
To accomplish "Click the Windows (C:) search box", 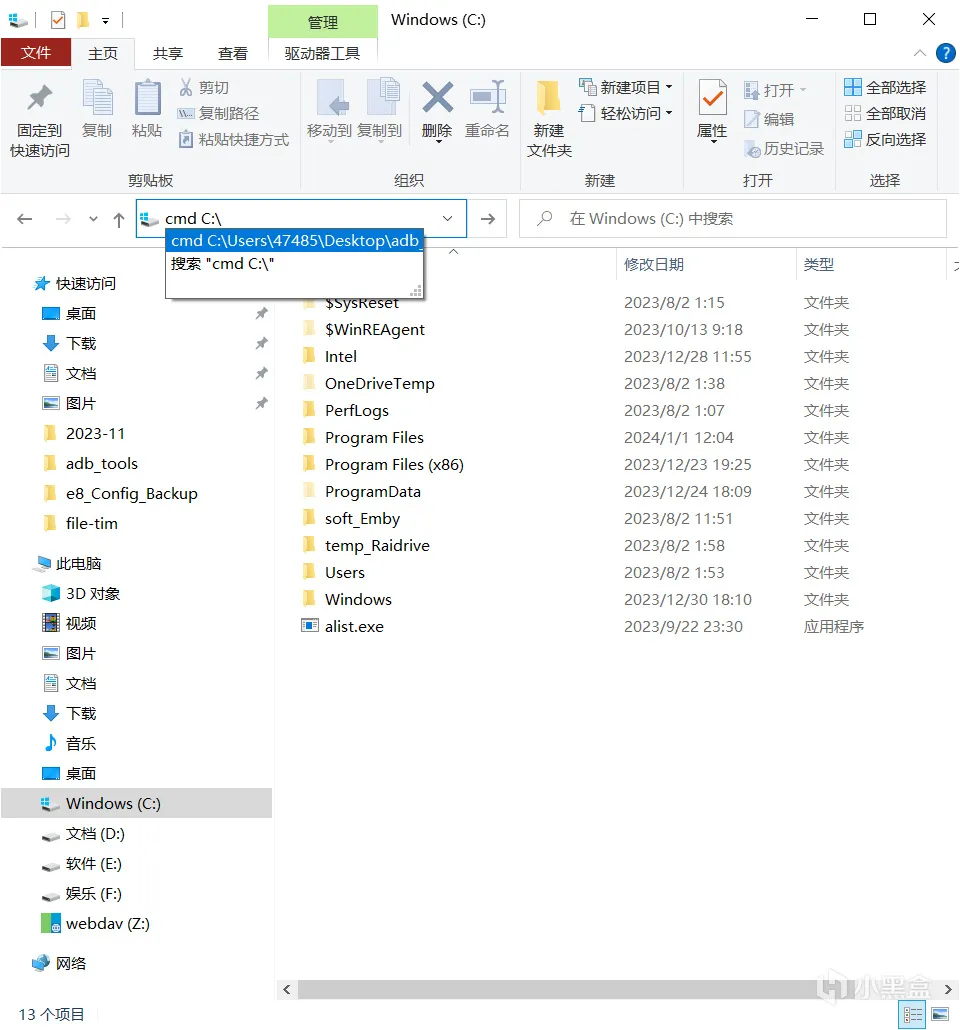I will tap(733, 219).
